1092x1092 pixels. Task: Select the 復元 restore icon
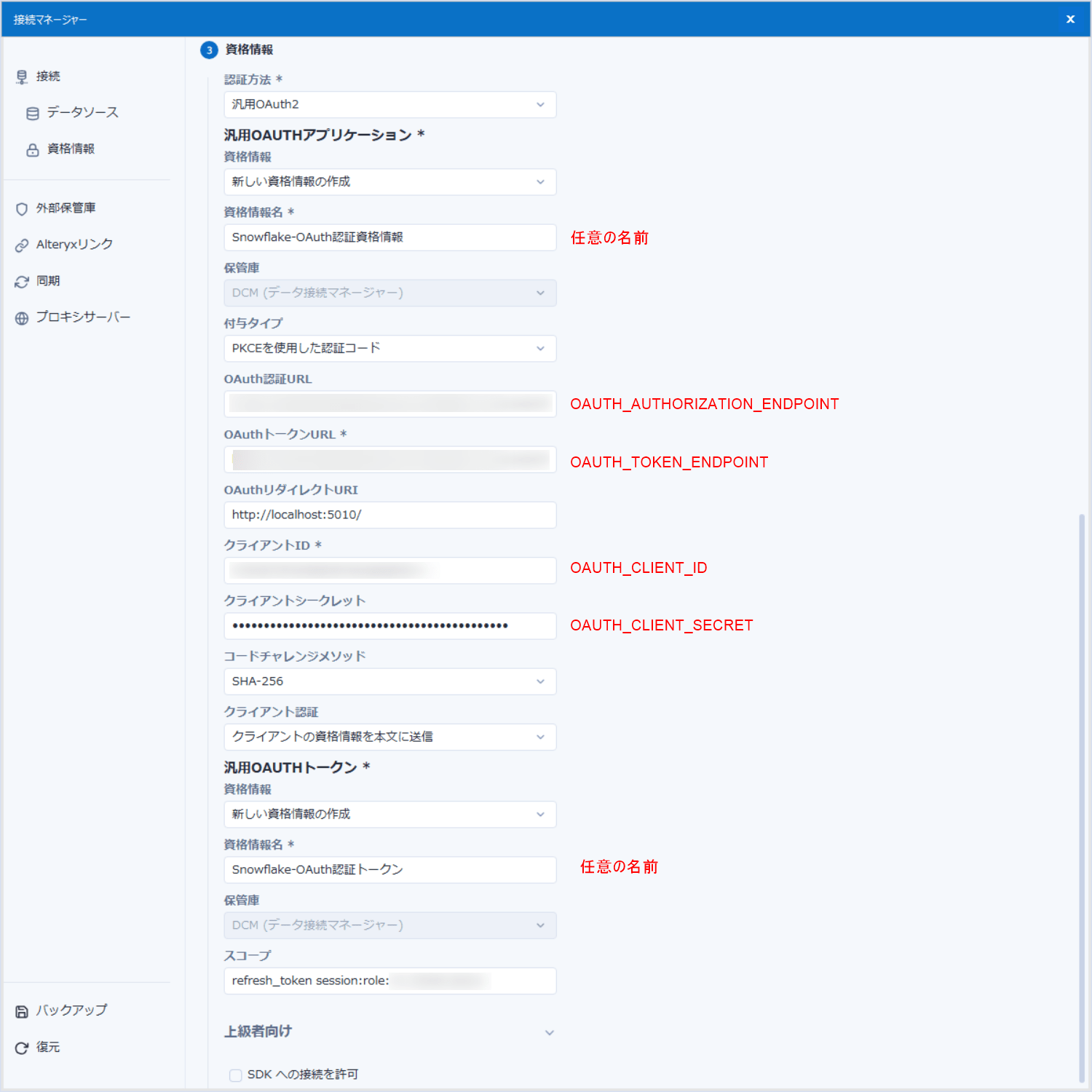(22, 1047)
